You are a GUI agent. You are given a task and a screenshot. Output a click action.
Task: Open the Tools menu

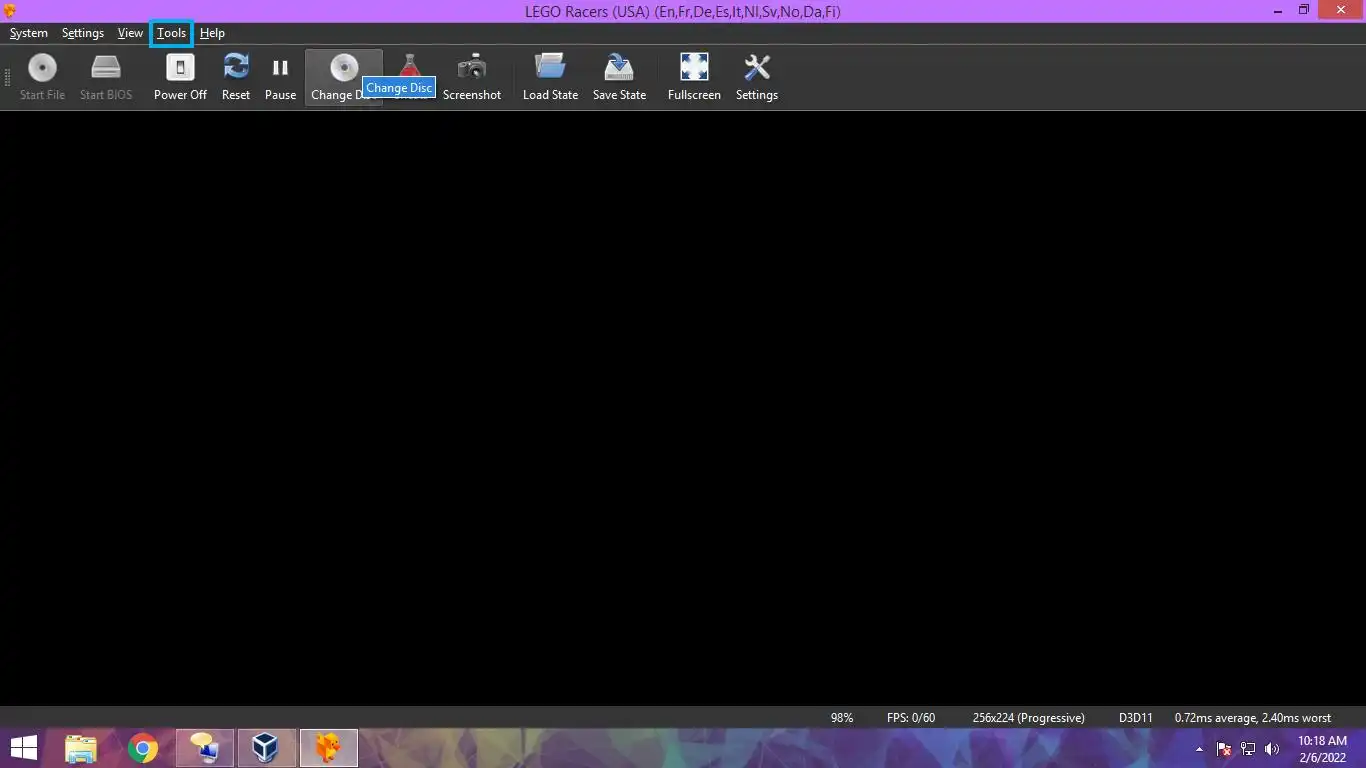(171, 33)
